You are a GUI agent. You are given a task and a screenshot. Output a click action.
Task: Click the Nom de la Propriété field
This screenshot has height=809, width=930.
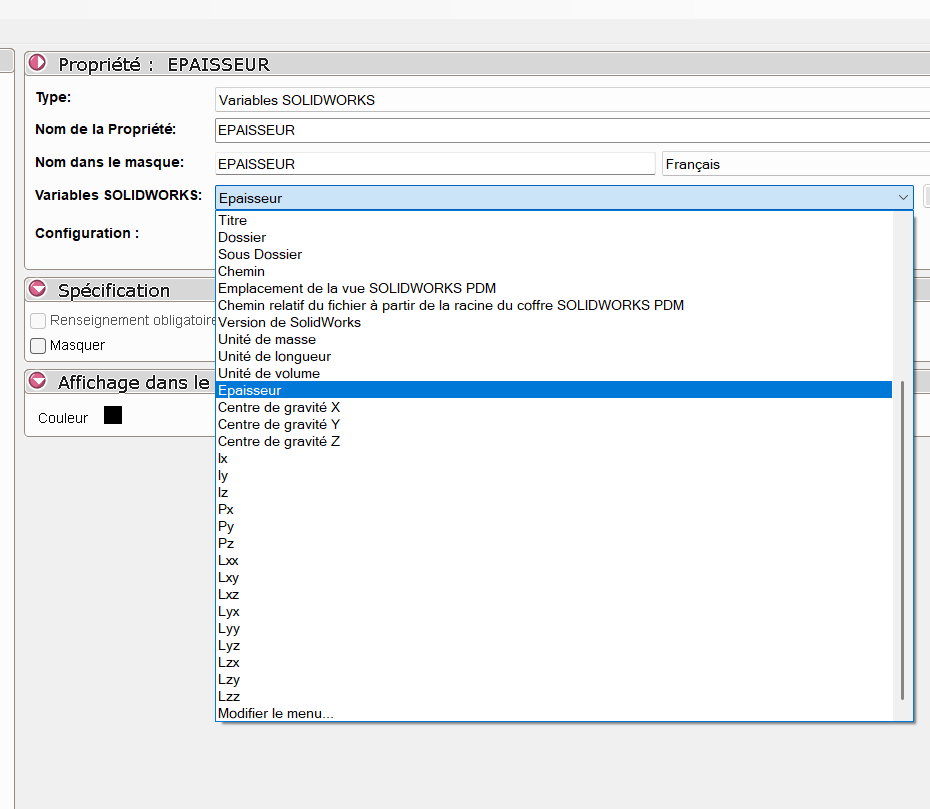(x=572, y=130)
